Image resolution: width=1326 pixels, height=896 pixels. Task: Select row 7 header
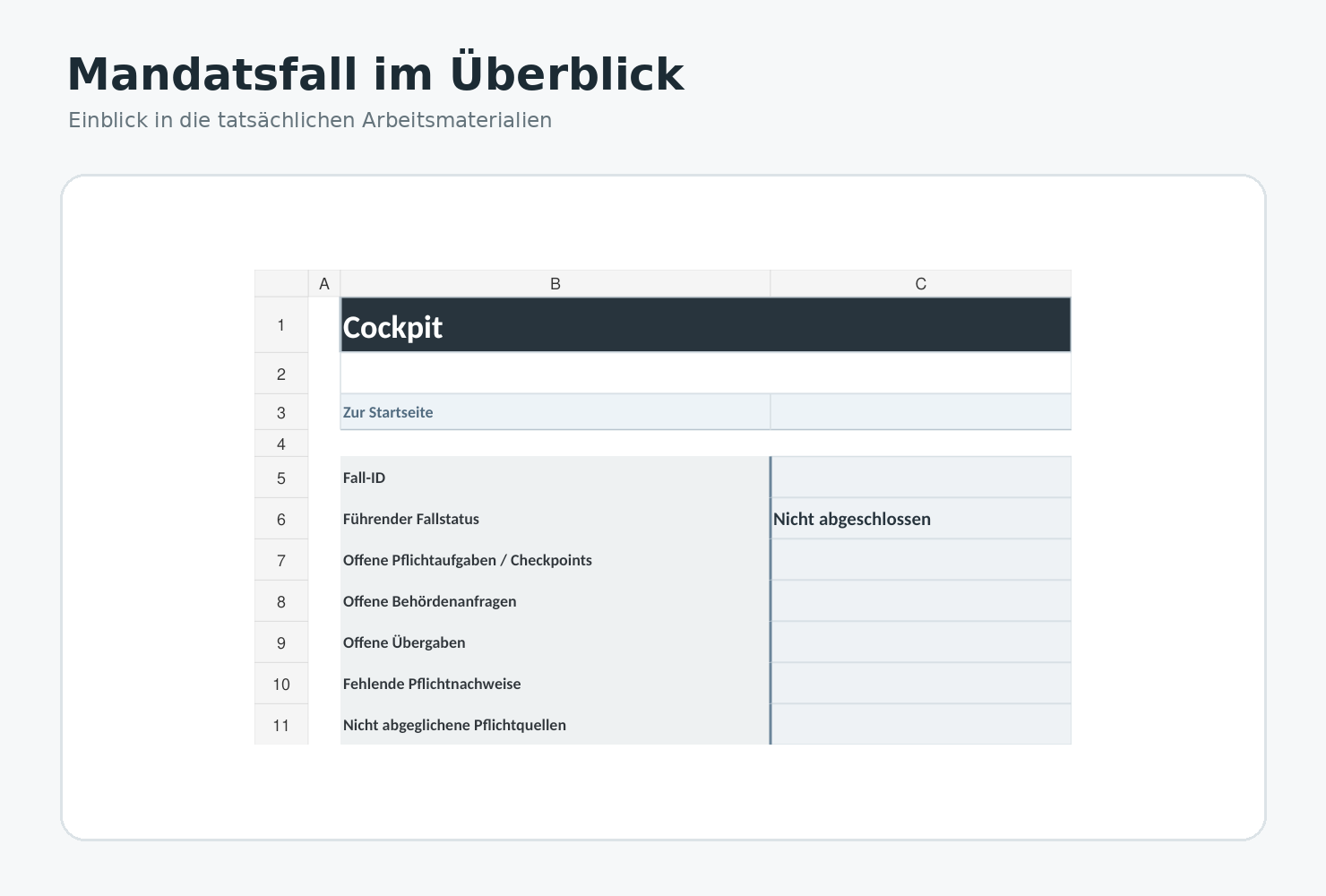tap(281, 560)
